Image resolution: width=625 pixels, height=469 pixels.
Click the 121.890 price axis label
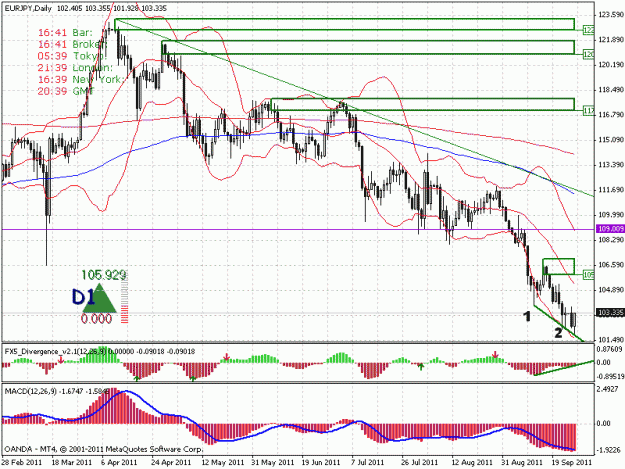[x=611, y=40]
